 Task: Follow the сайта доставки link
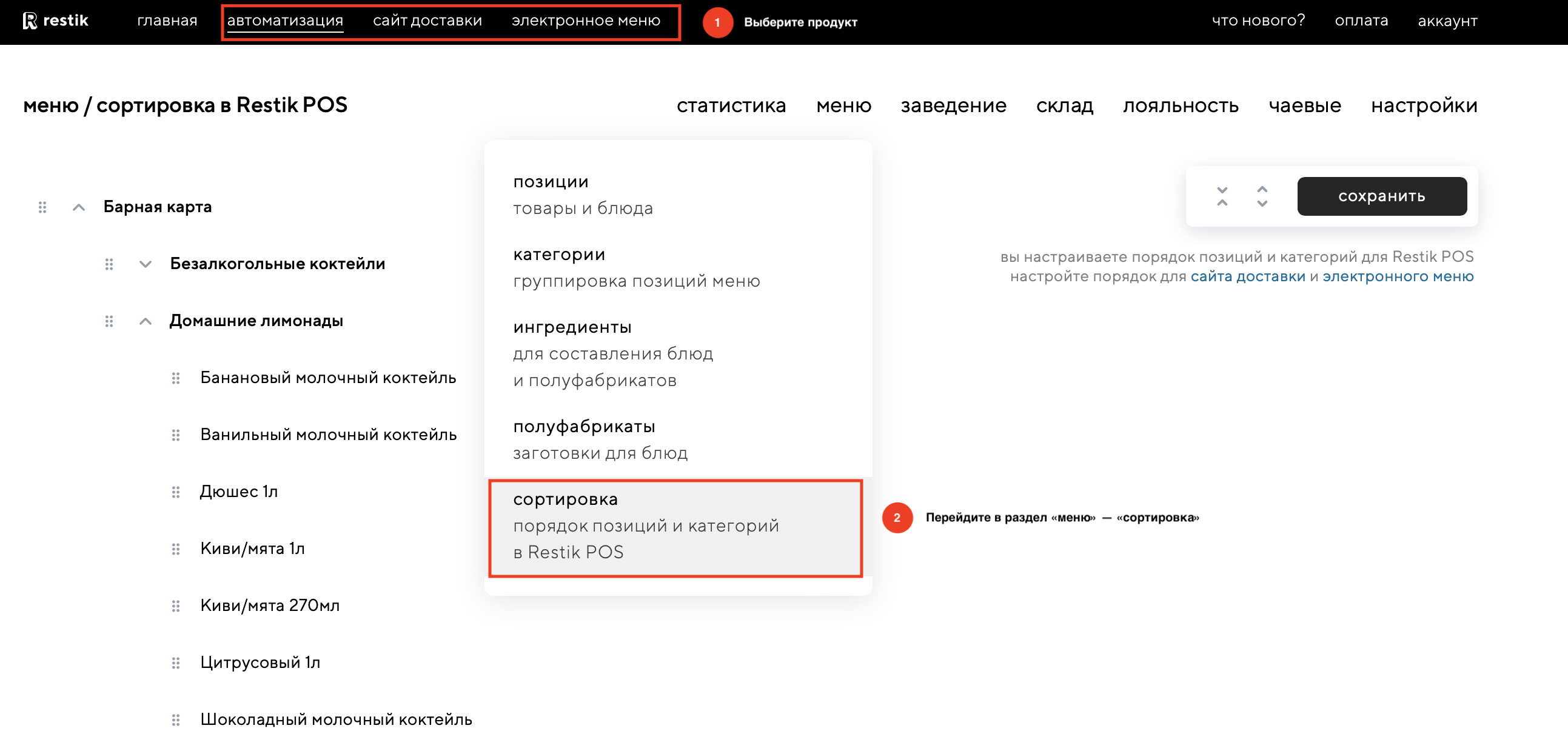click(1247, 276)
